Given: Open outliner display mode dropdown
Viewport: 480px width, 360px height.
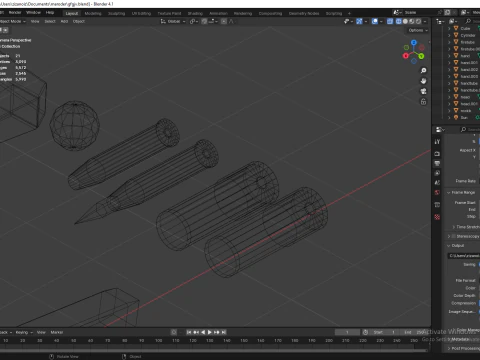Looking at the screenshot, I should pyautogui.click(x=452, y=21).
